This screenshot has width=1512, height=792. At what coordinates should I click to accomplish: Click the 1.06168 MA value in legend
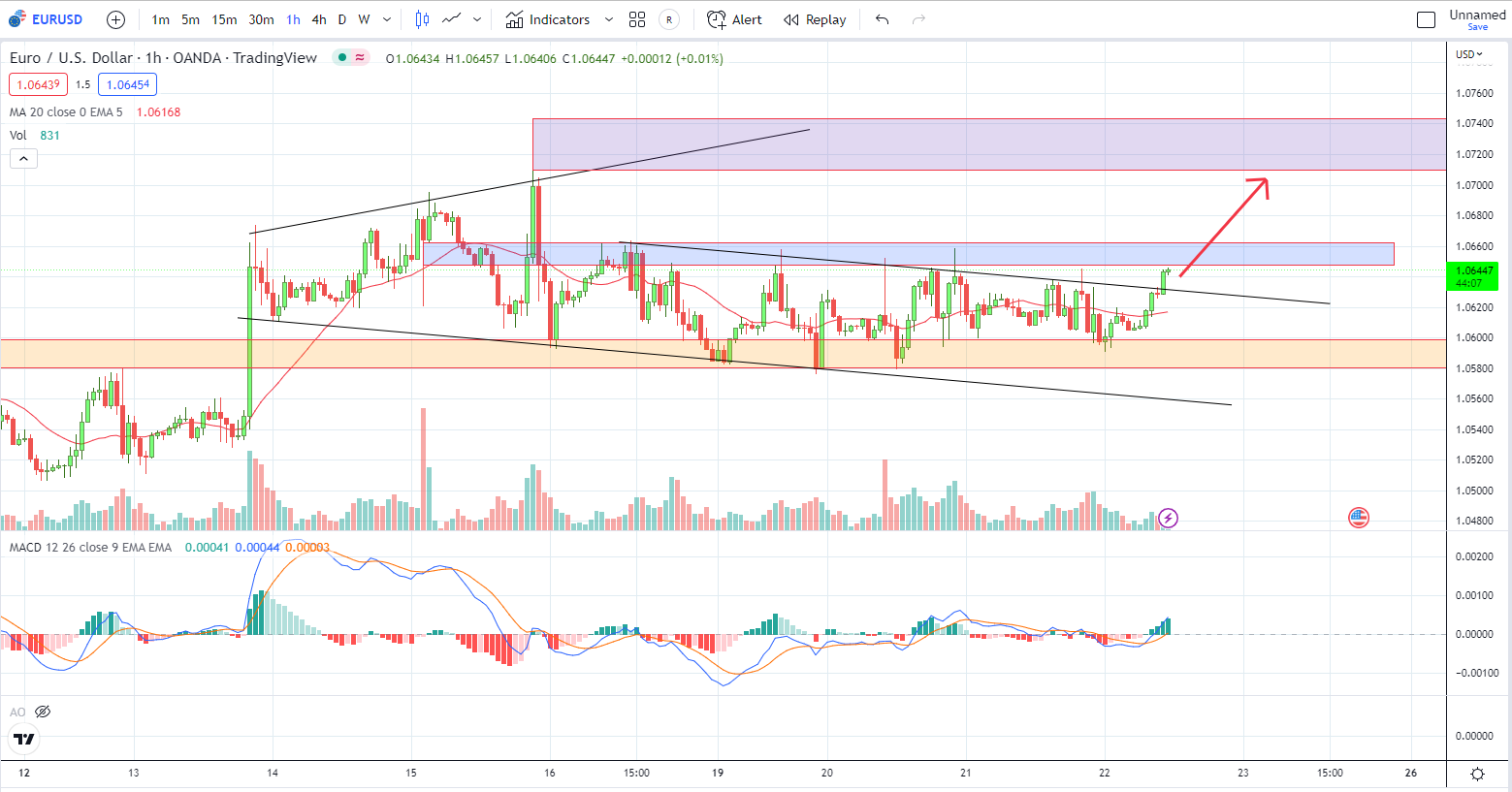[x=158, y=112]
